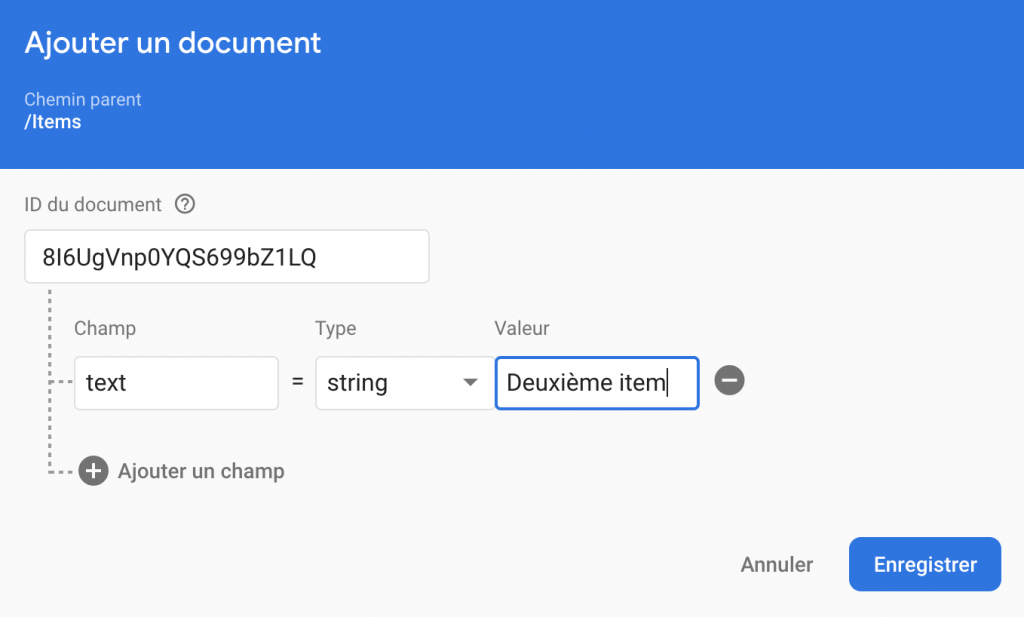Click the Valeur column label
The image size is (1024, 617).
click(x=522, y=328)
